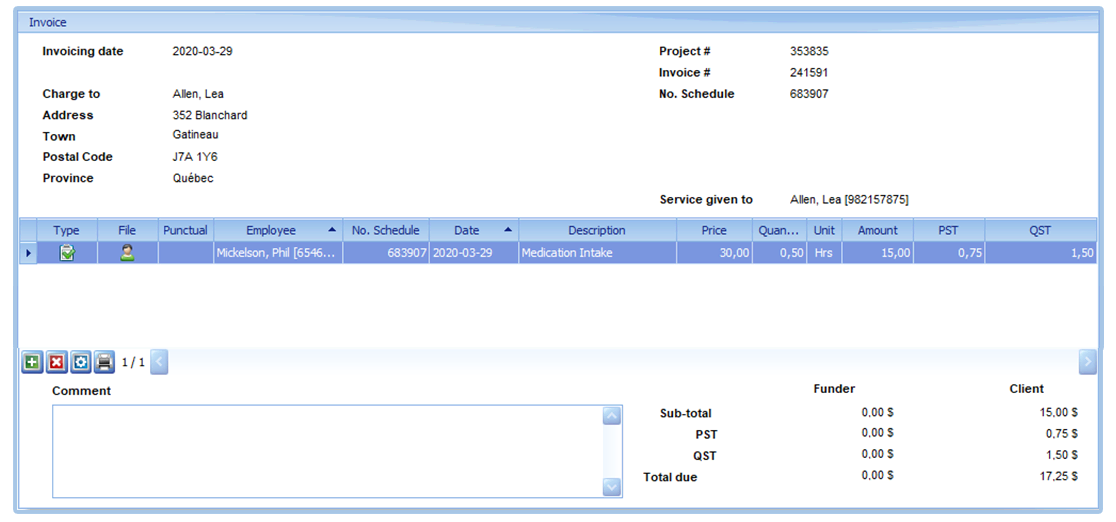Image resolution: width=1116 pixels, height=522 pixels.
Task: Click project number 353835
Action: coord(809,51)
